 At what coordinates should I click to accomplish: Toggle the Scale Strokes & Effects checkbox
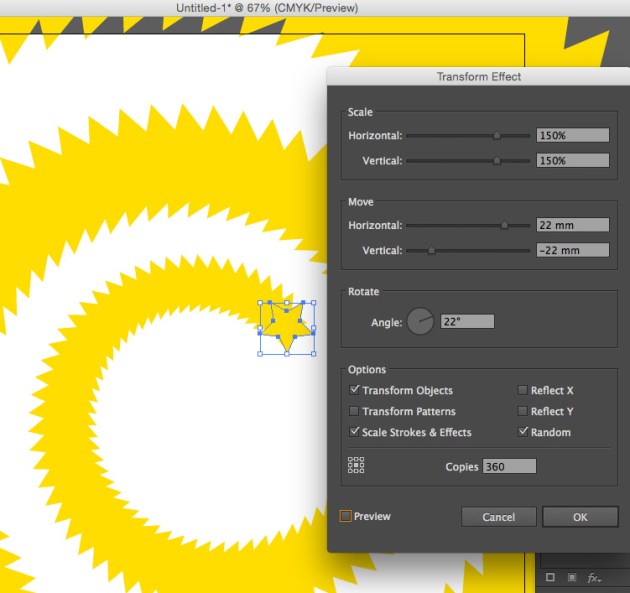(354, 432)
